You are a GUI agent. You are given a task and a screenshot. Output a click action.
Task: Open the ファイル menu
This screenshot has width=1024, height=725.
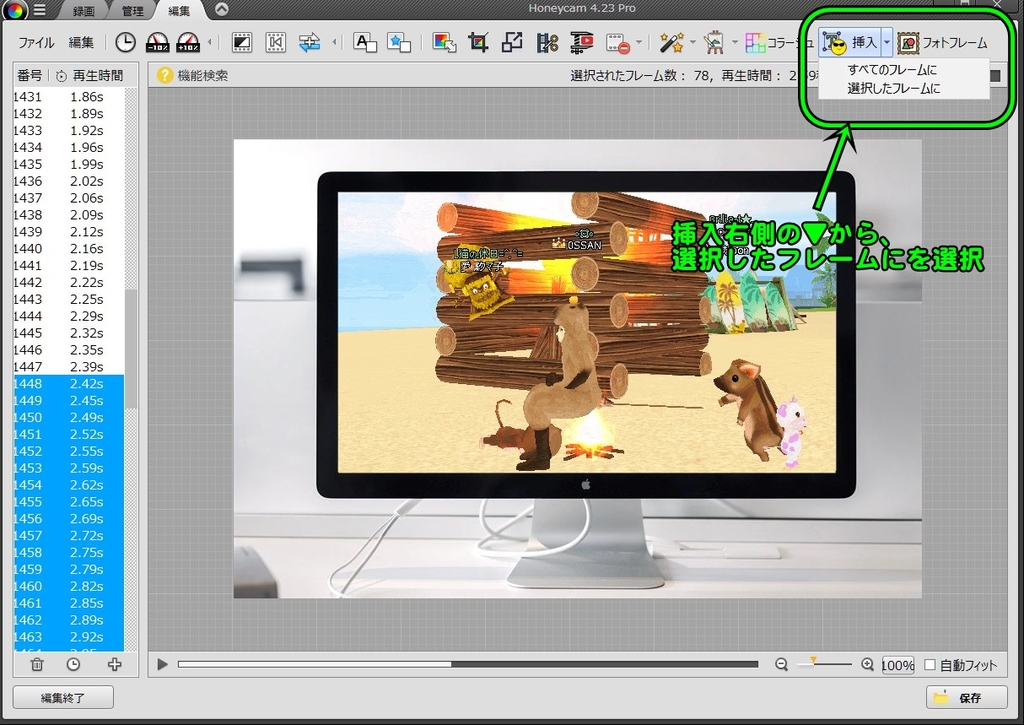[x=37, y=43]
